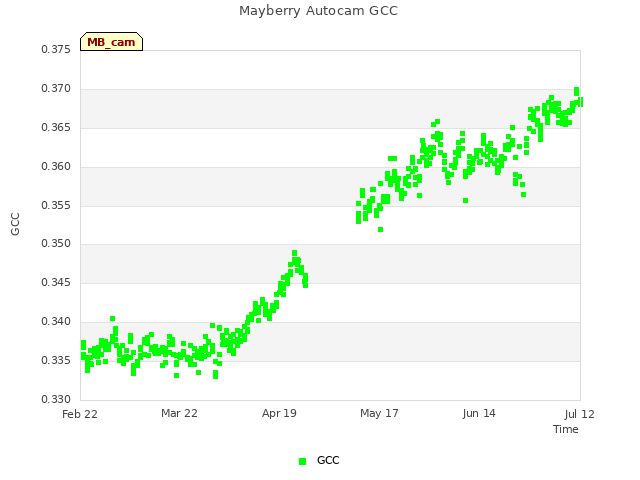Click the Time x-axis title
640x480 pixels.
566,429
